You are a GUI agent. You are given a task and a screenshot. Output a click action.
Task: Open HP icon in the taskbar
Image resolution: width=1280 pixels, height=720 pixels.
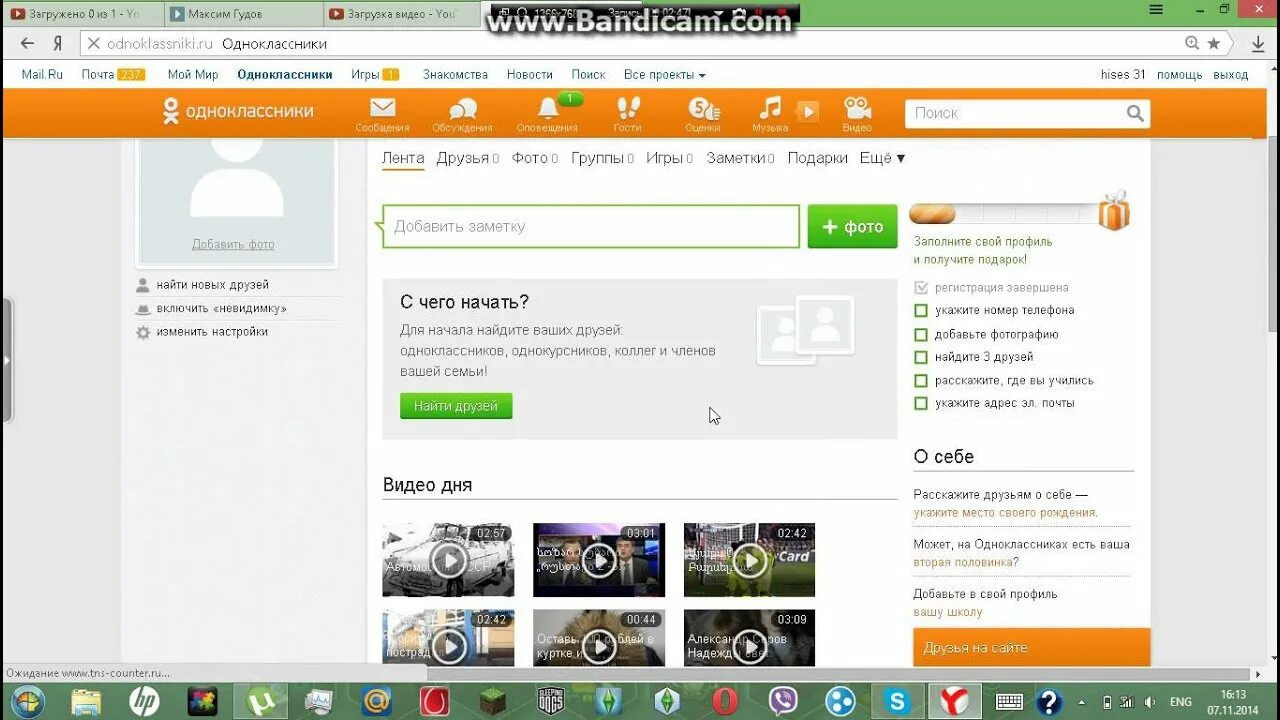(145, 701)
